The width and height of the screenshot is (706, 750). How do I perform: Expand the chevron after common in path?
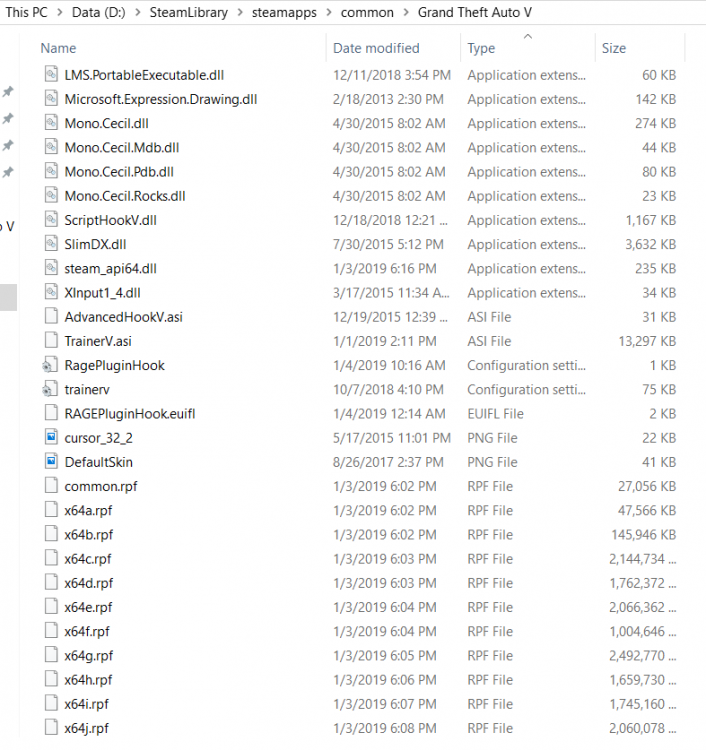pos(406,12)
